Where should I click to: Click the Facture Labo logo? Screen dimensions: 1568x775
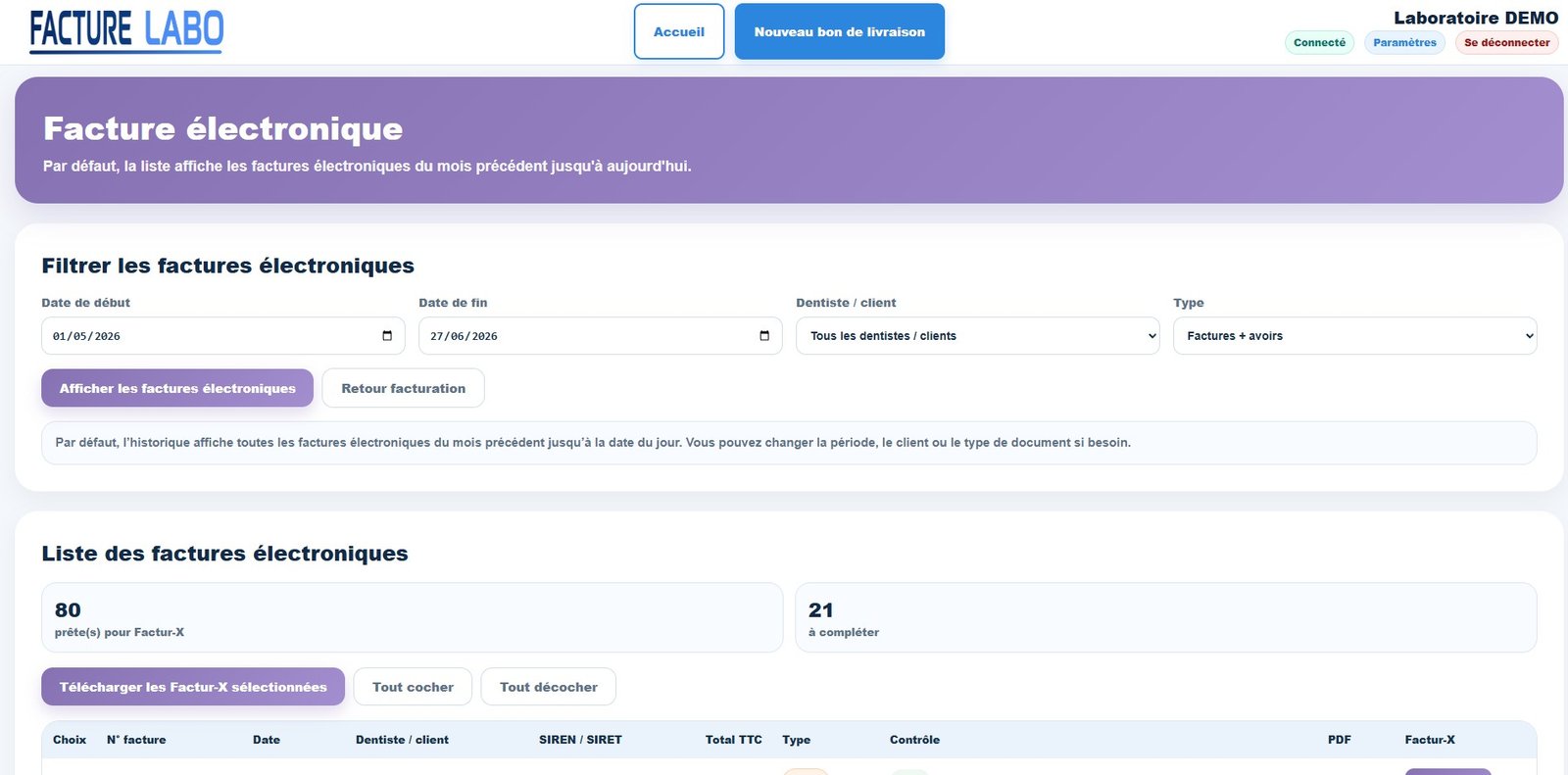pyautogui.click(x=126, y=30)
